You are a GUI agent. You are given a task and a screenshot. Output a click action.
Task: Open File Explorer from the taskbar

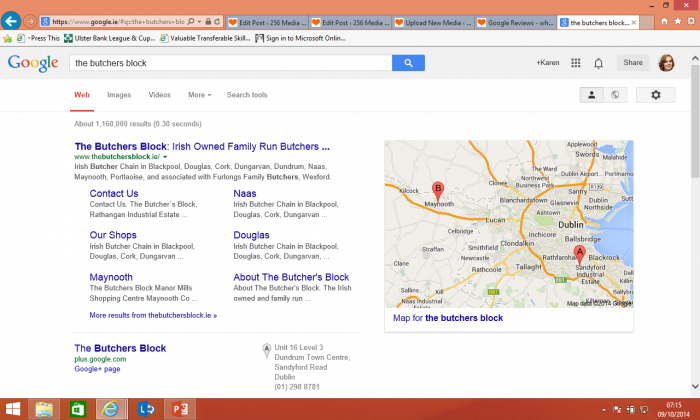(x=44, y=409)
